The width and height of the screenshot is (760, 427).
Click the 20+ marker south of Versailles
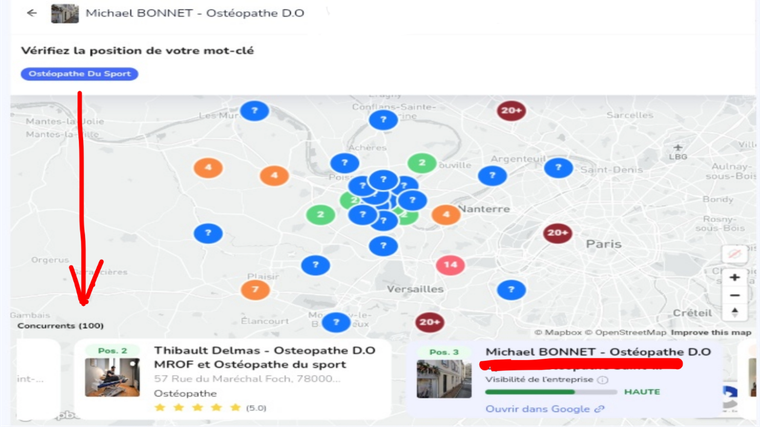tap(429, 322)
